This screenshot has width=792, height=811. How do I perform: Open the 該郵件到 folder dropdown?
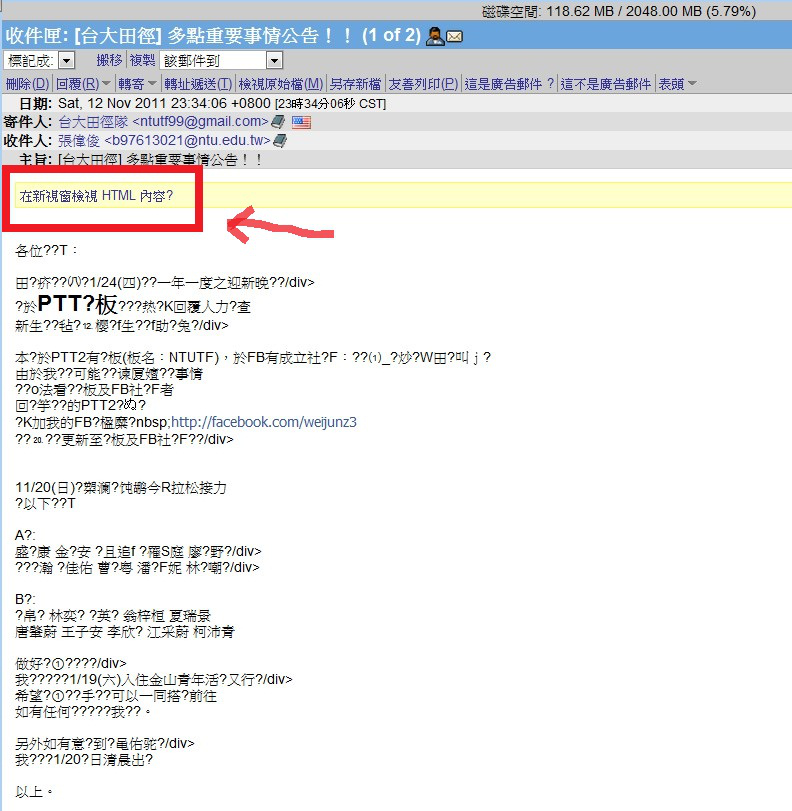pyautogui.click(x=274, y=61)
